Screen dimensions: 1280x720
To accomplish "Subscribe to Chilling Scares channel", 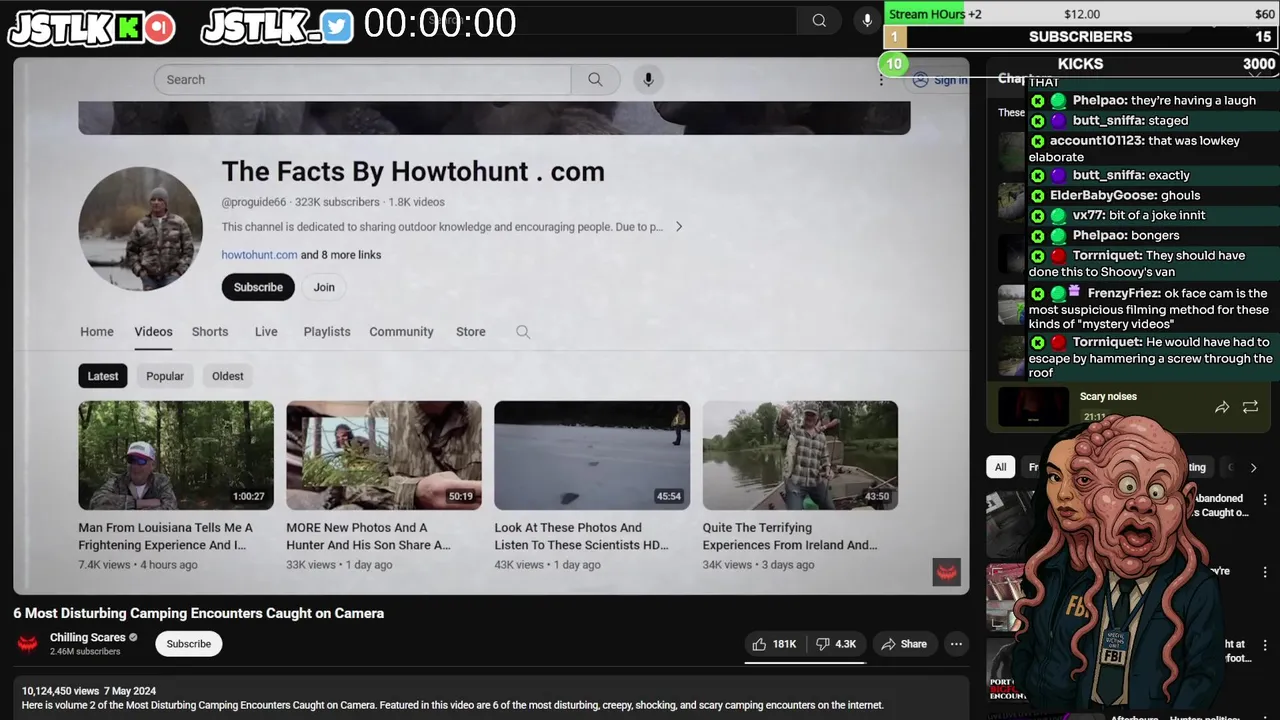I will point(189,644).
